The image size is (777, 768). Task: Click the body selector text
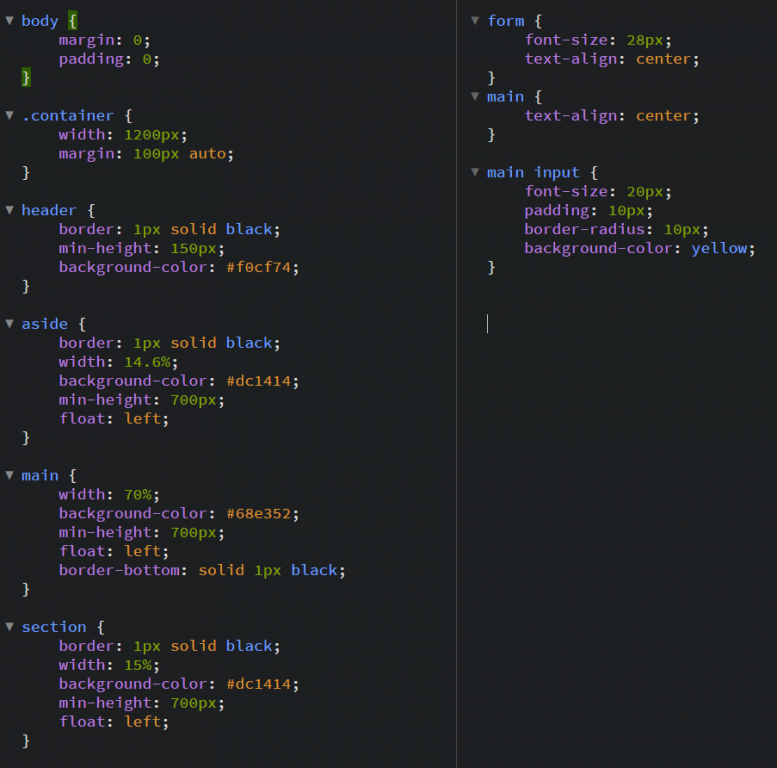(40, 21)
